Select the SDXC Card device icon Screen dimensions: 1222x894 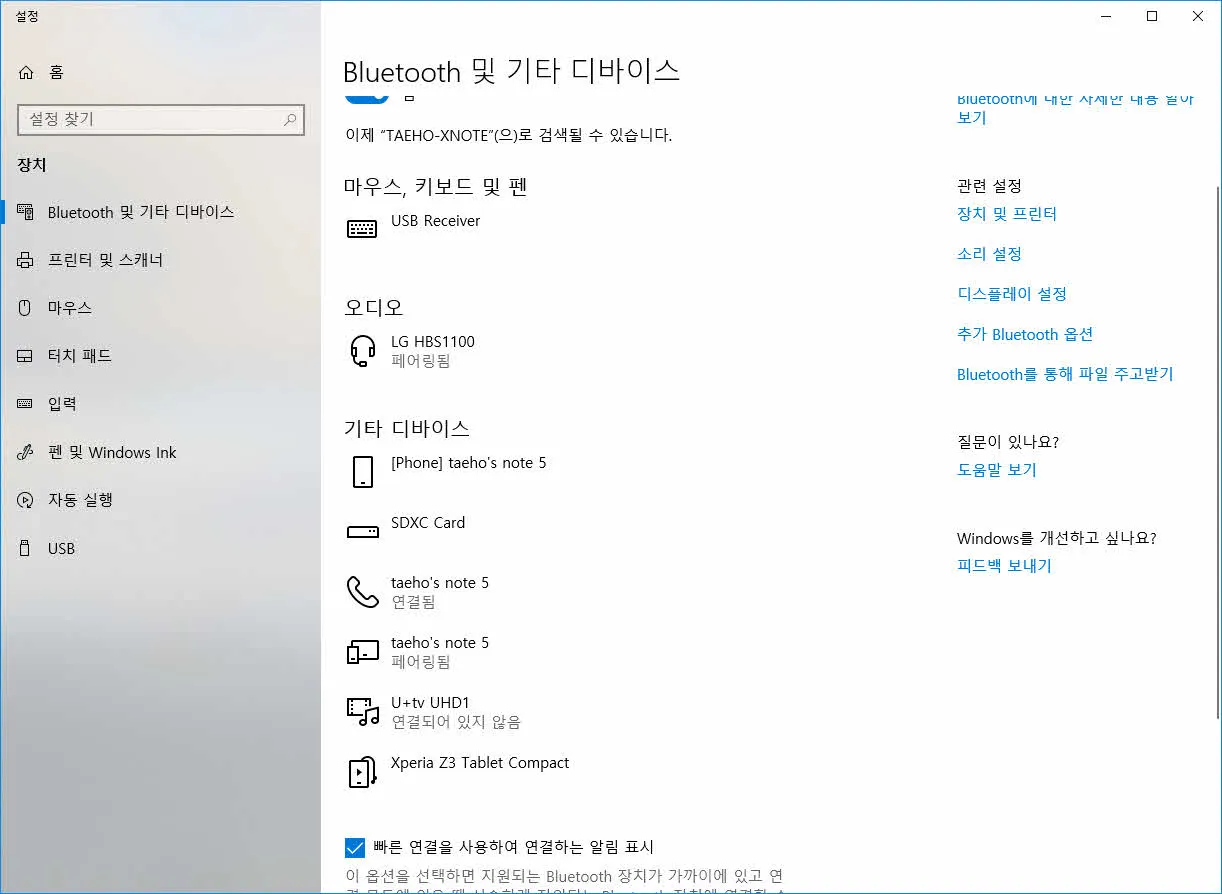point(362,532)
